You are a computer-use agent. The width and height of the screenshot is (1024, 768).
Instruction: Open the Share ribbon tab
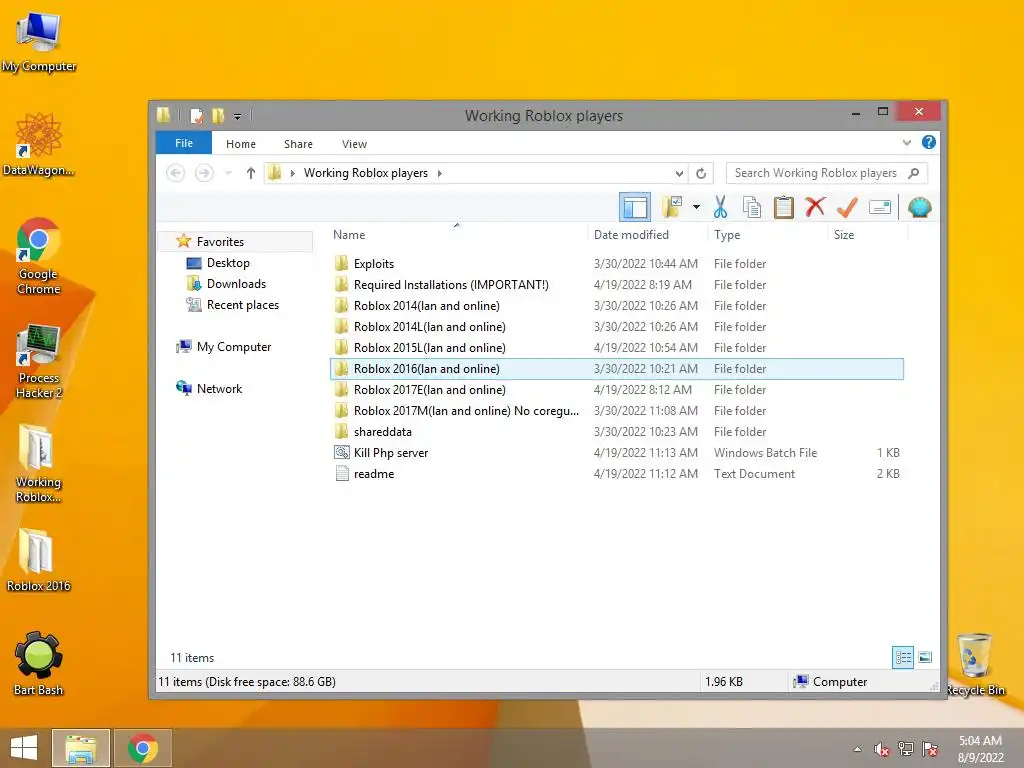[x=298, y=144]
